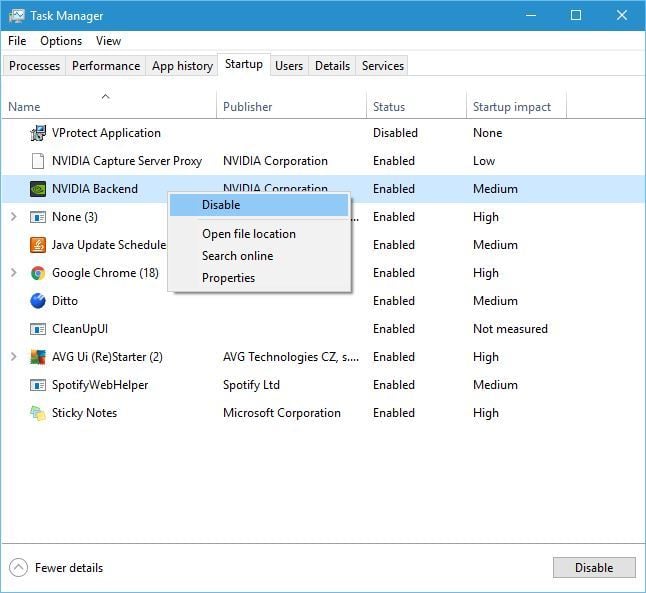Image resolution: width=646 pixels, height=593 pixels.
Task: Click the Disable button at bottom right
Action: pos(594,567)
